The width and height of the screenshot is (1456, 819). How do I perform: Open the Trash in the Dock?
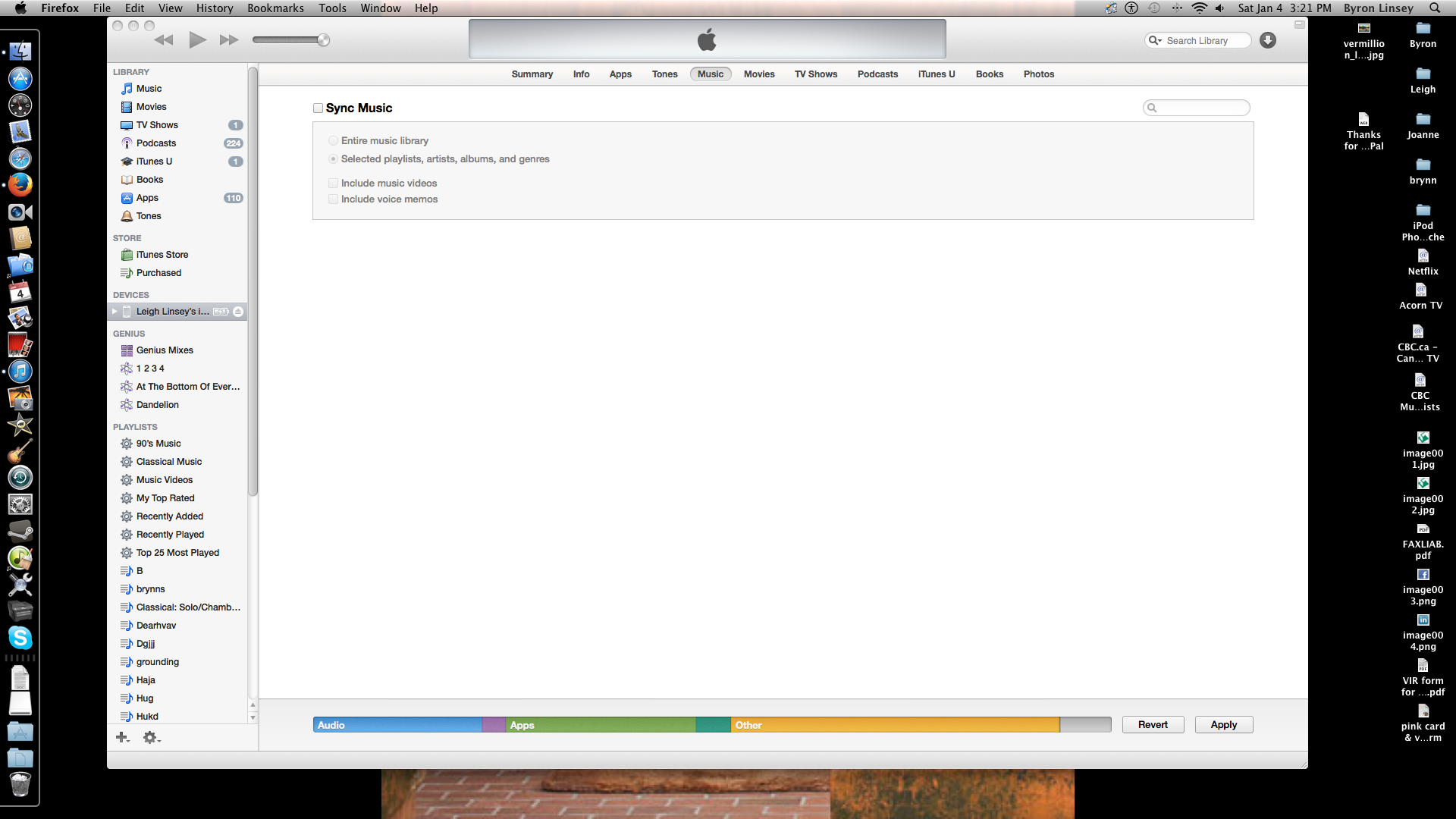tap(20, 784)
